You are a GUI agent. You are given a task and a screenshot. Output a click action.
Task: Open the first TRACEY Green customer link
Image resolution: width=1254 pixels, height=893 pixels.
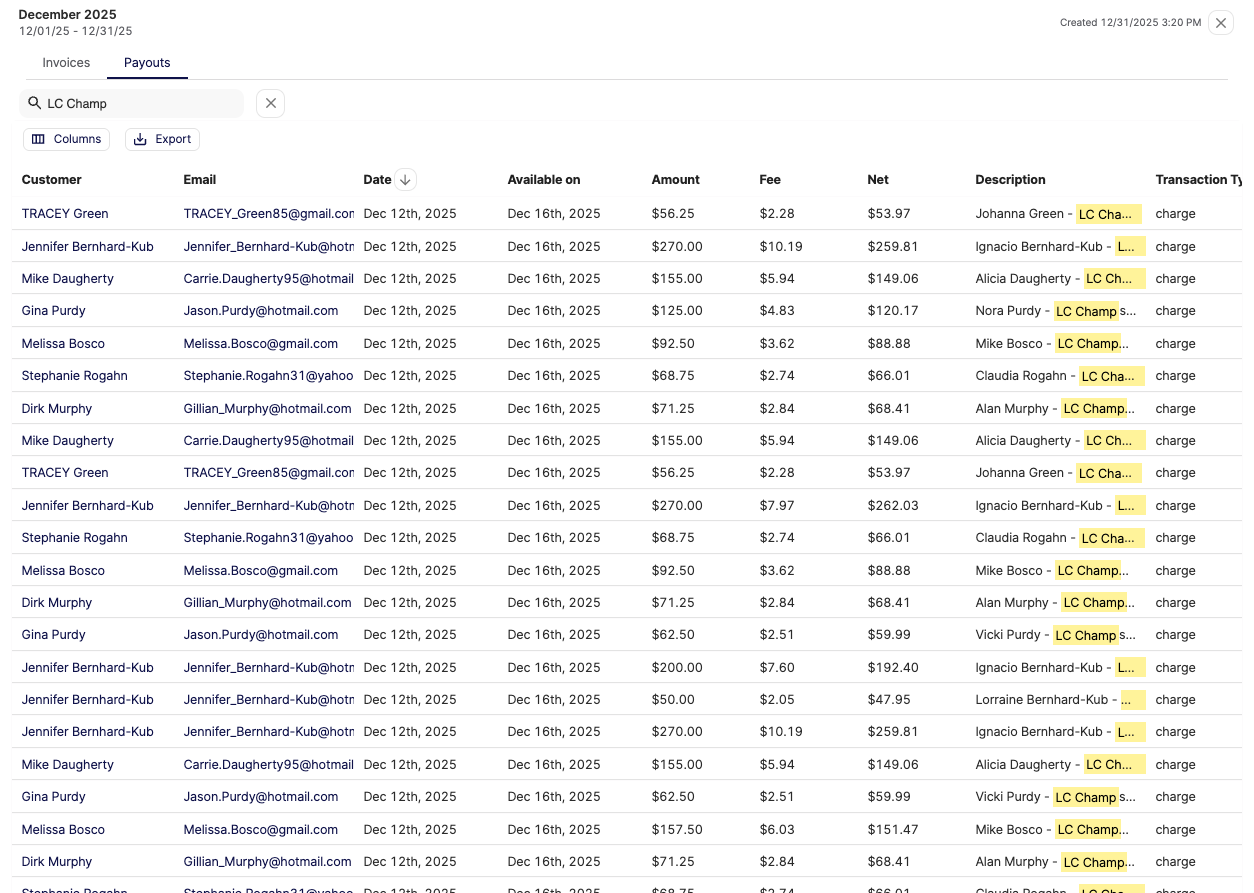pyautogui.click(x=65, y=214)
